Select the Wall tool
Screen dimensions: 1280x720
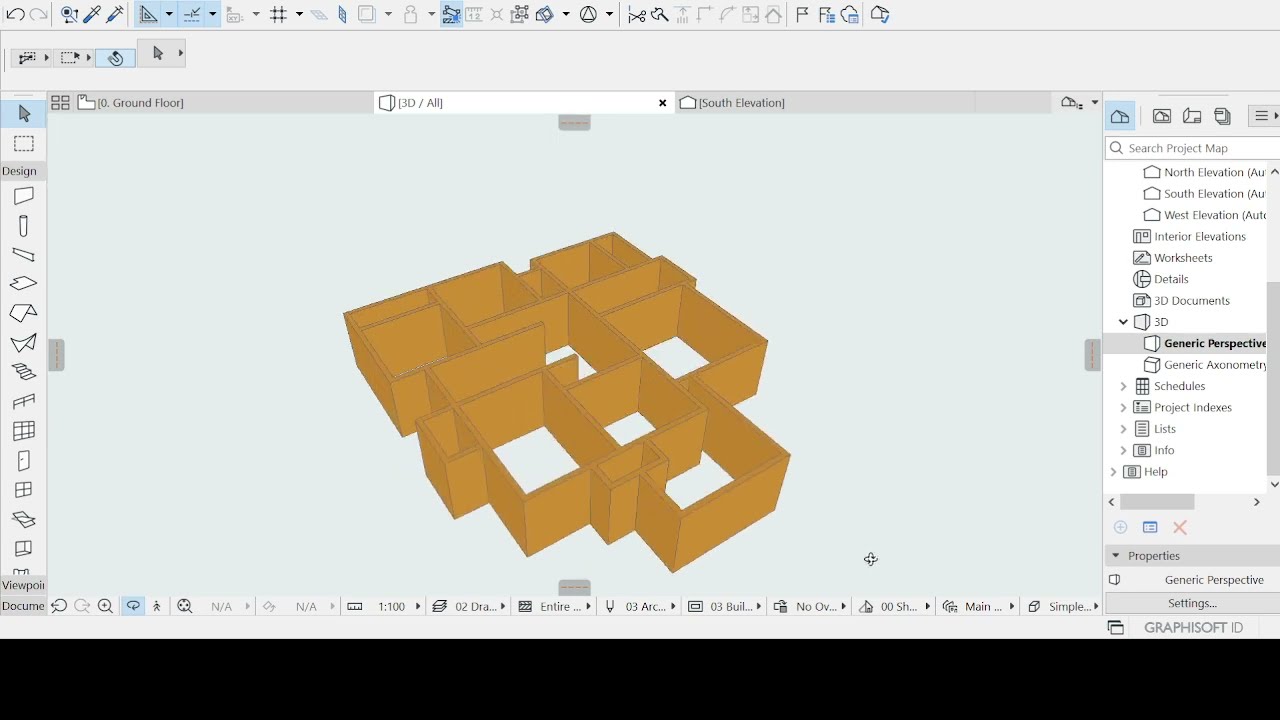pyautogui.click(x=24, y=196)
